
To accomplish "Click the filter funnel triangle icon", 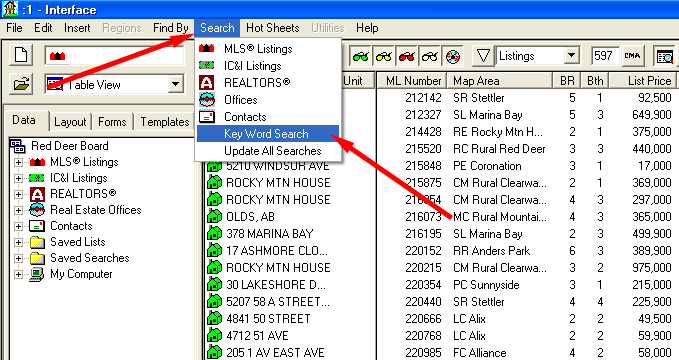I will pos(483,56).
